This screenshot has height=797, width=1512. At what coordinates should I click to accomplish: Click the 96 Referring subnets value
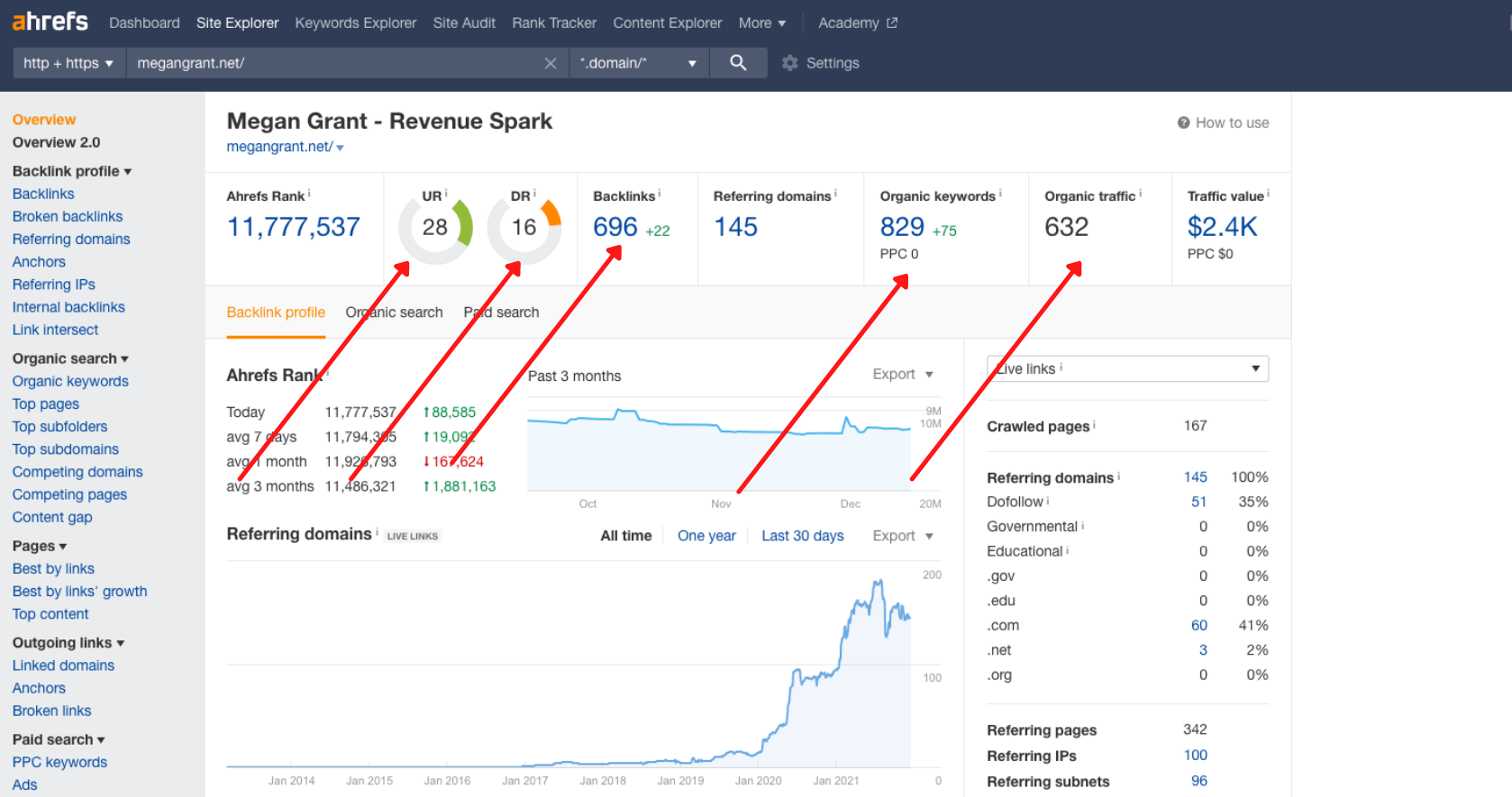[x=1198, y=781]
